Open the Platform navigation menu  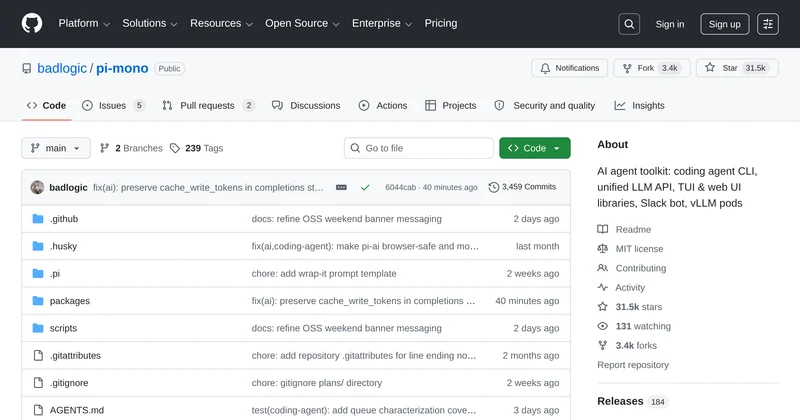pos(84,24)
